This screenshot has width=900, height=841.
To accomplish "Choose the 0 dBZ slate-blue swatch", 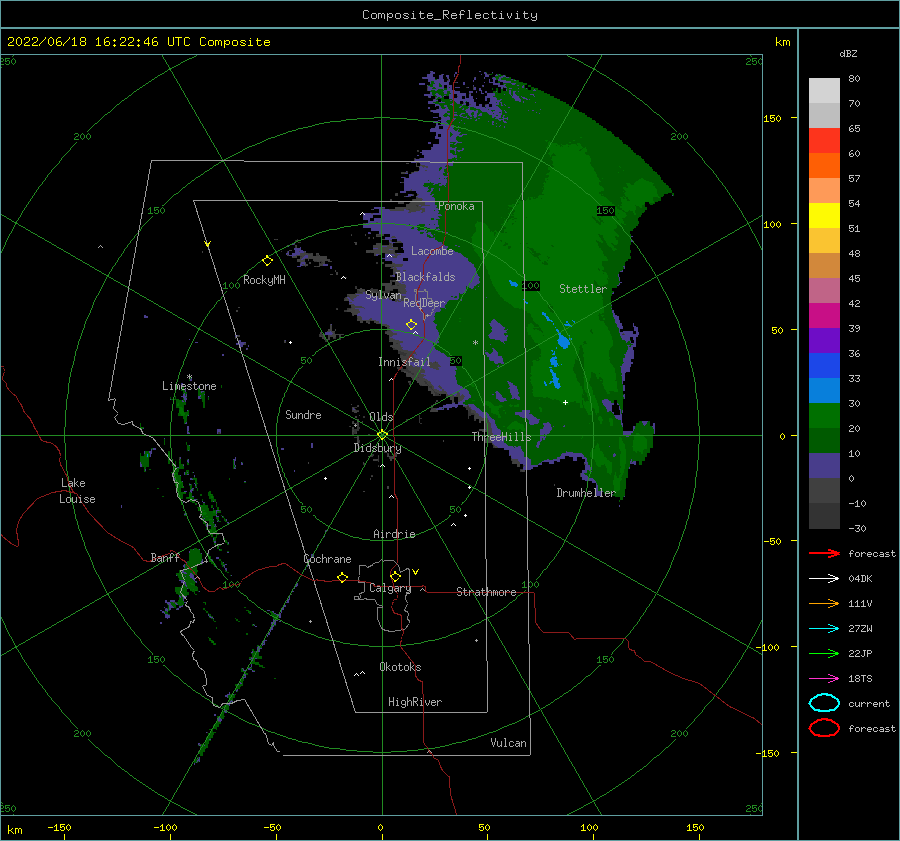I will pos(824,466).
